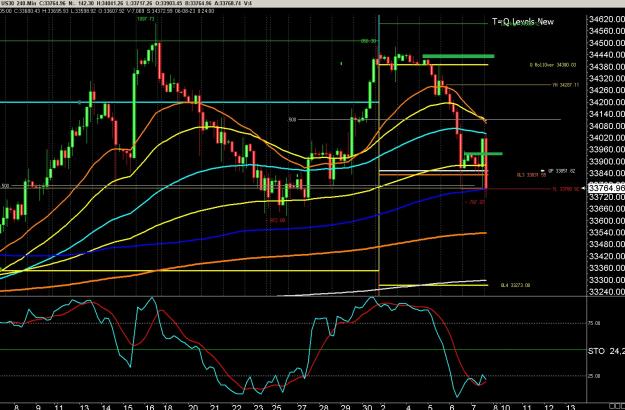Click date label 5 on time axis
Viewport: 625px width, 410px height.
430,407
